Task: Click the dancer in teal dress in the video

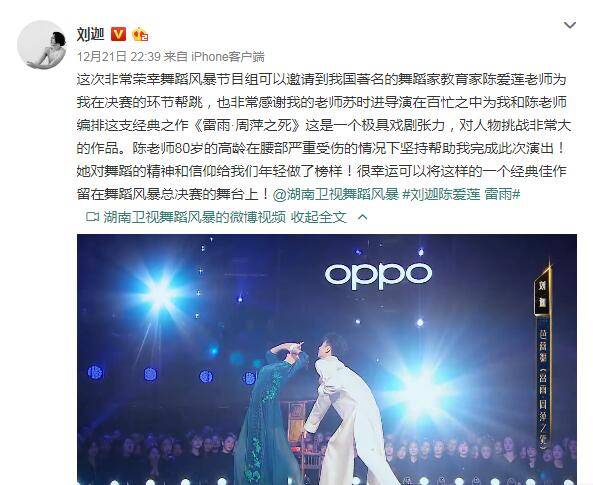Action: [270, 412]
